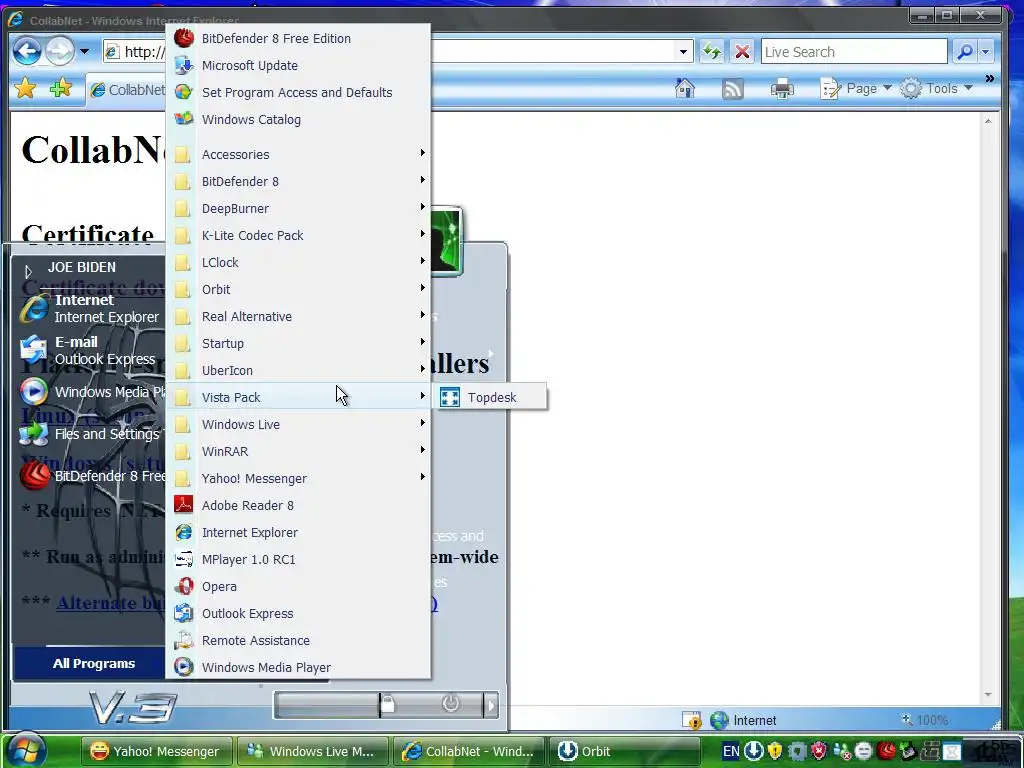Open Files and Settings Transfer item
Viewport: 1024px width, 768px height.
pyautogui.click(x=89, y=434)
